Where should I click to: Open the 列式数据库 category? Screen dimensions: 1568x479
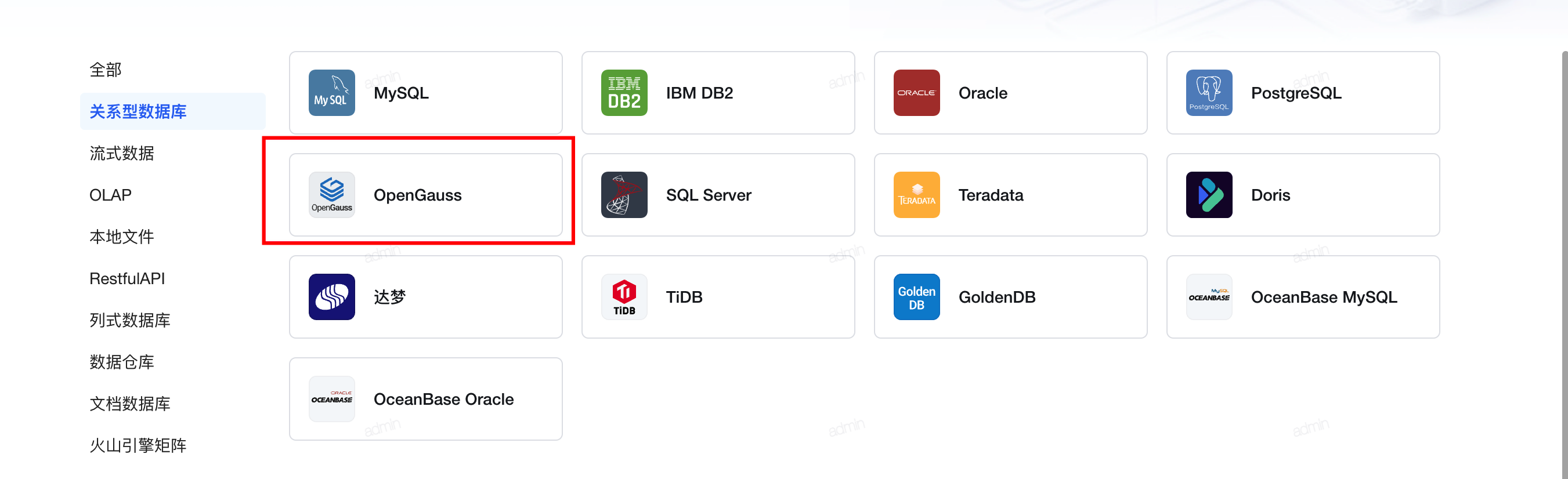coord(129,320)
